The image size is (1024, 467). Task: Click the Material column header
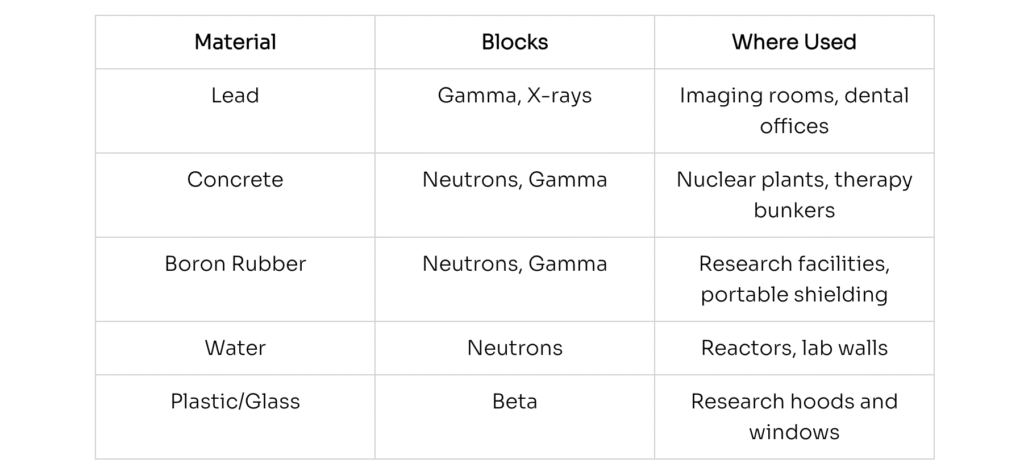tap(235, 42)
